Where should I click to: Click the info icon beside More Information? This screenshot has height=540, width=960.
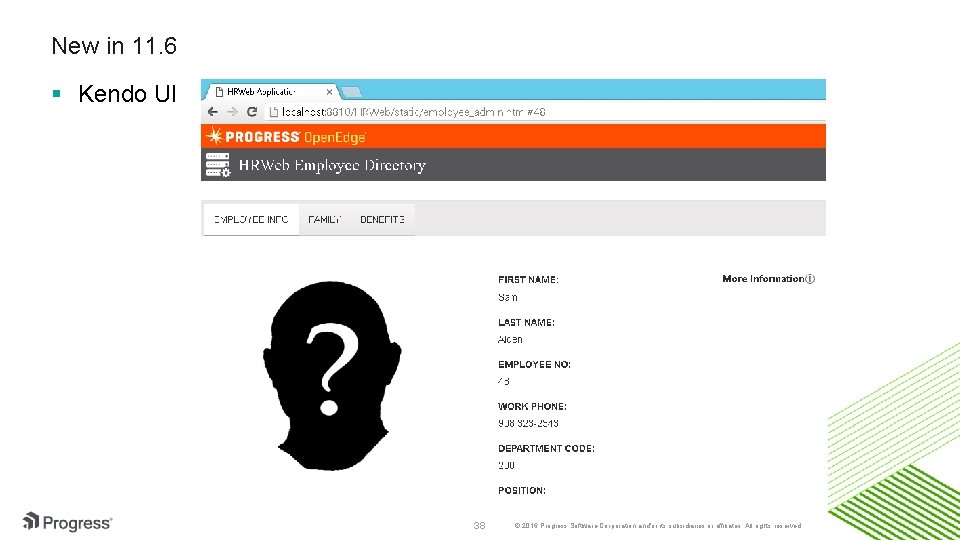point(810,279)
